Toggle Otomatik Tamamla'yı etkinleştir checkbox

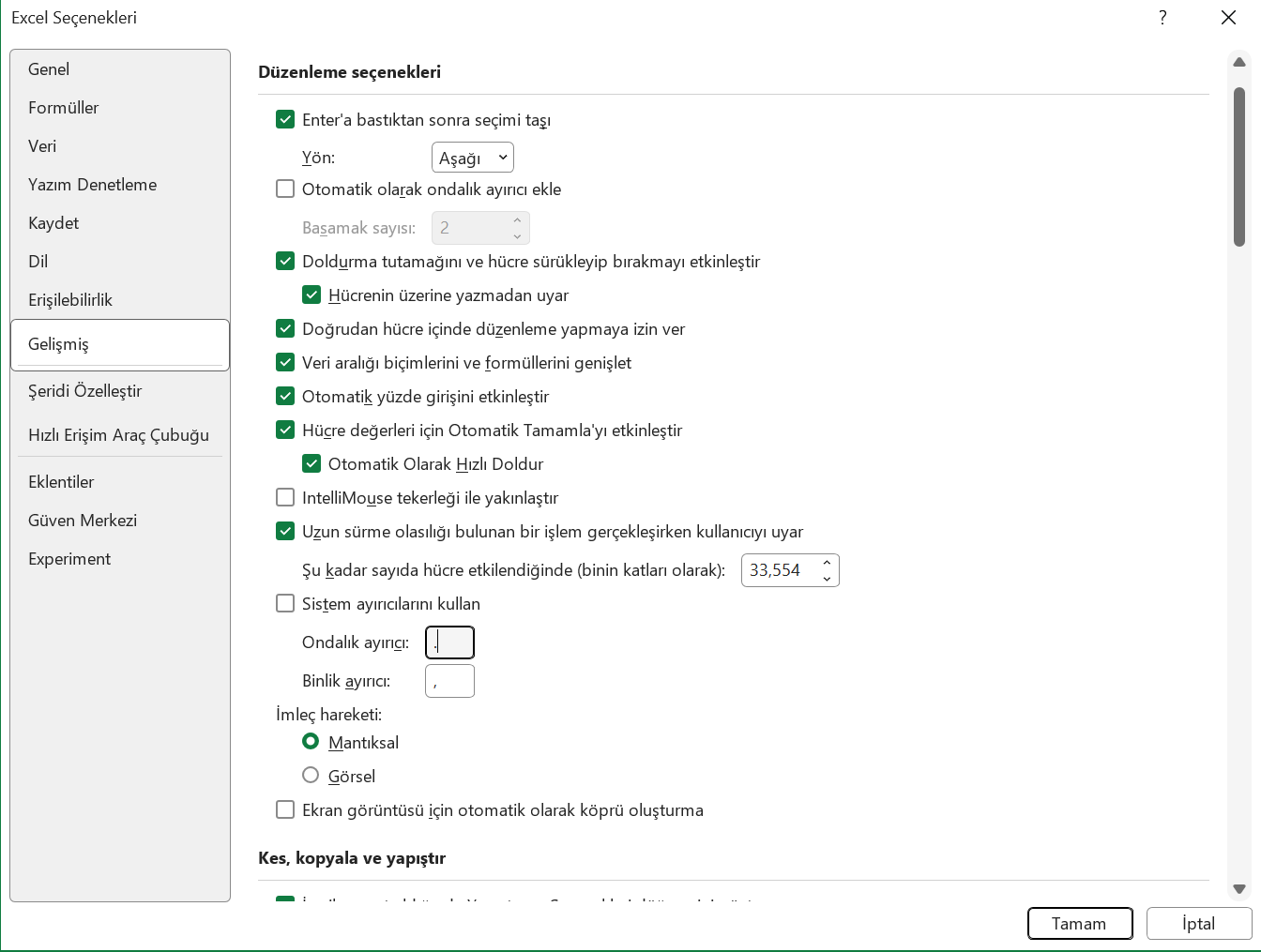[x=285, y=430]
